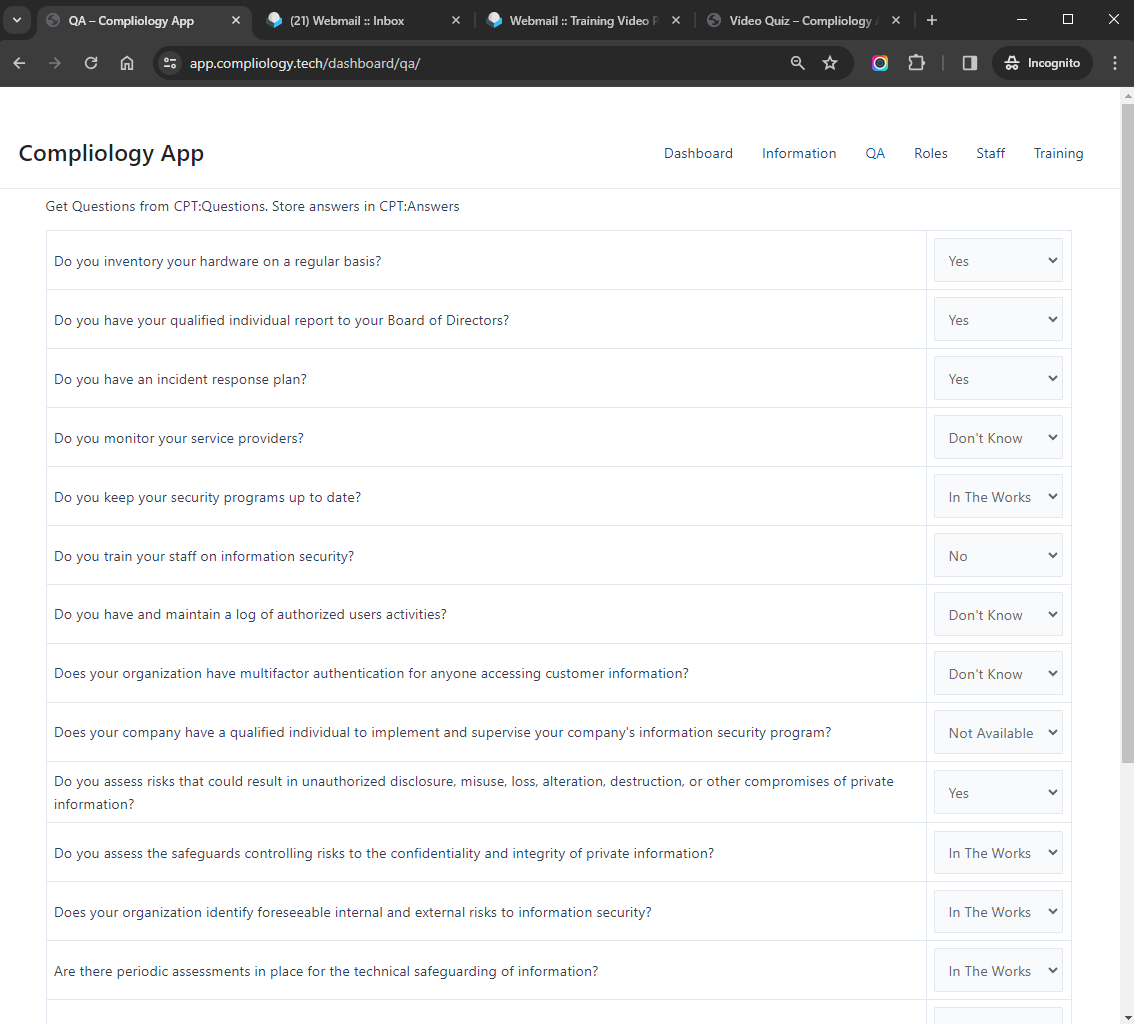Open the Roles nav link

pos(930,153)
